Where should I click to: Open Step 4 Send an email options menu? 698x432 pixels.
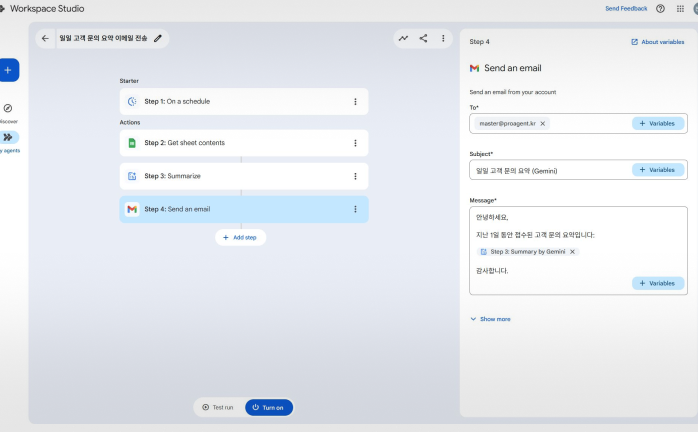coord(355,209)
